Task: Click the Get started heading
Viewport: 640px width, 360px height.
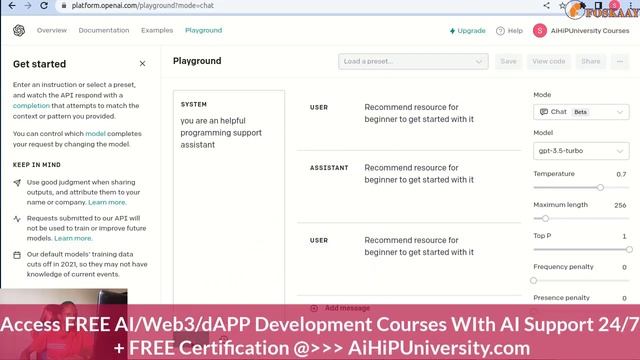Action: 39,64
